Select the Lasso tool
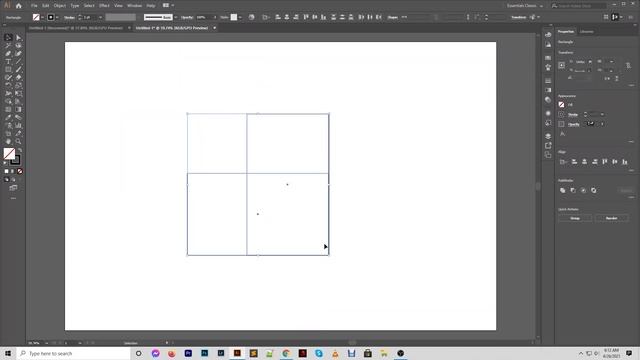Viewport: 640px width, 360px height. click(x=18, y=46)
